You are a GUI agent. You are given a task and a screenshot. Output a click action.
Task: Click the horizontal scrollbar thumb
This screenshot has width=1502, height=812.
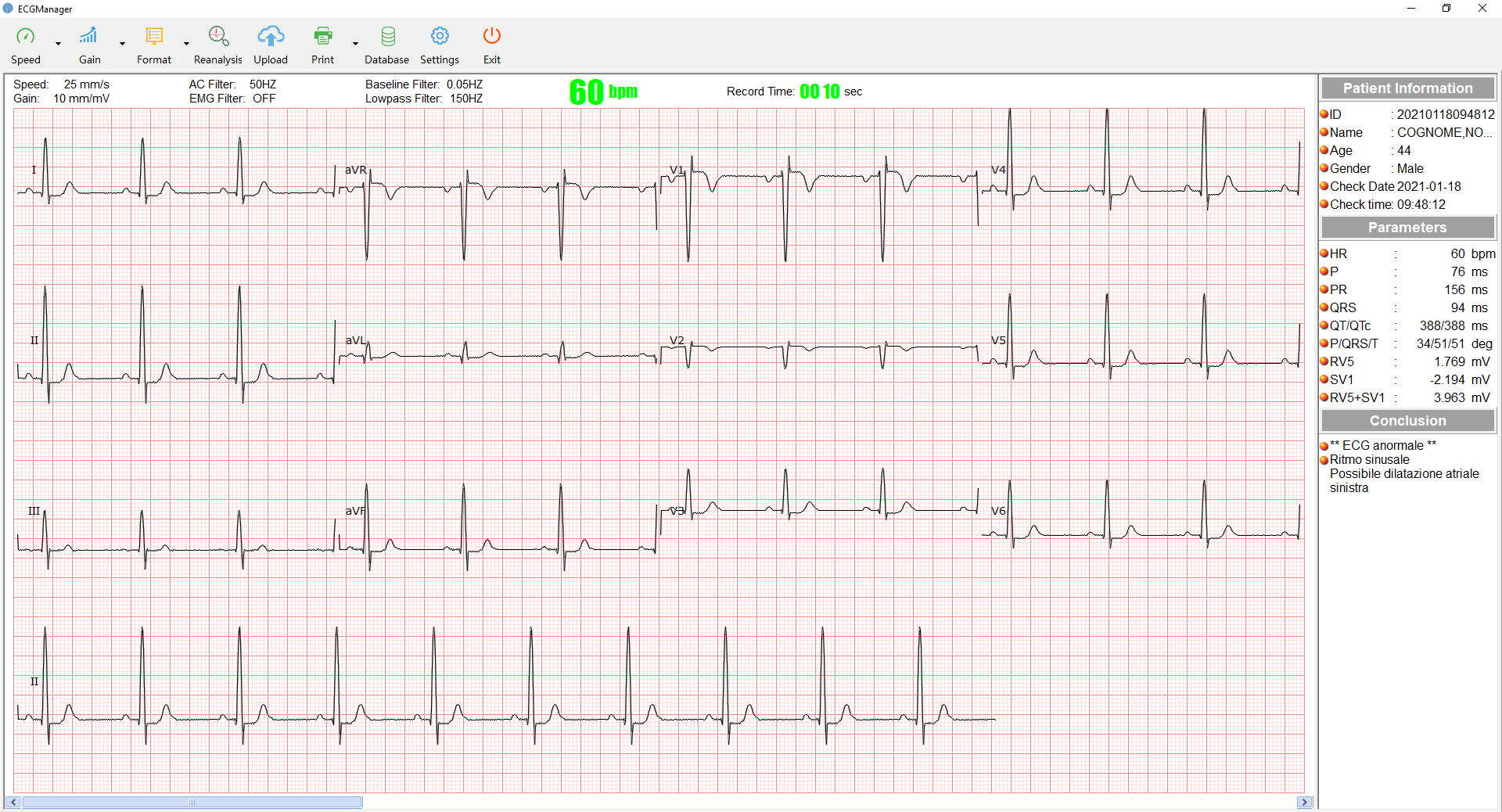click(192, 802)
